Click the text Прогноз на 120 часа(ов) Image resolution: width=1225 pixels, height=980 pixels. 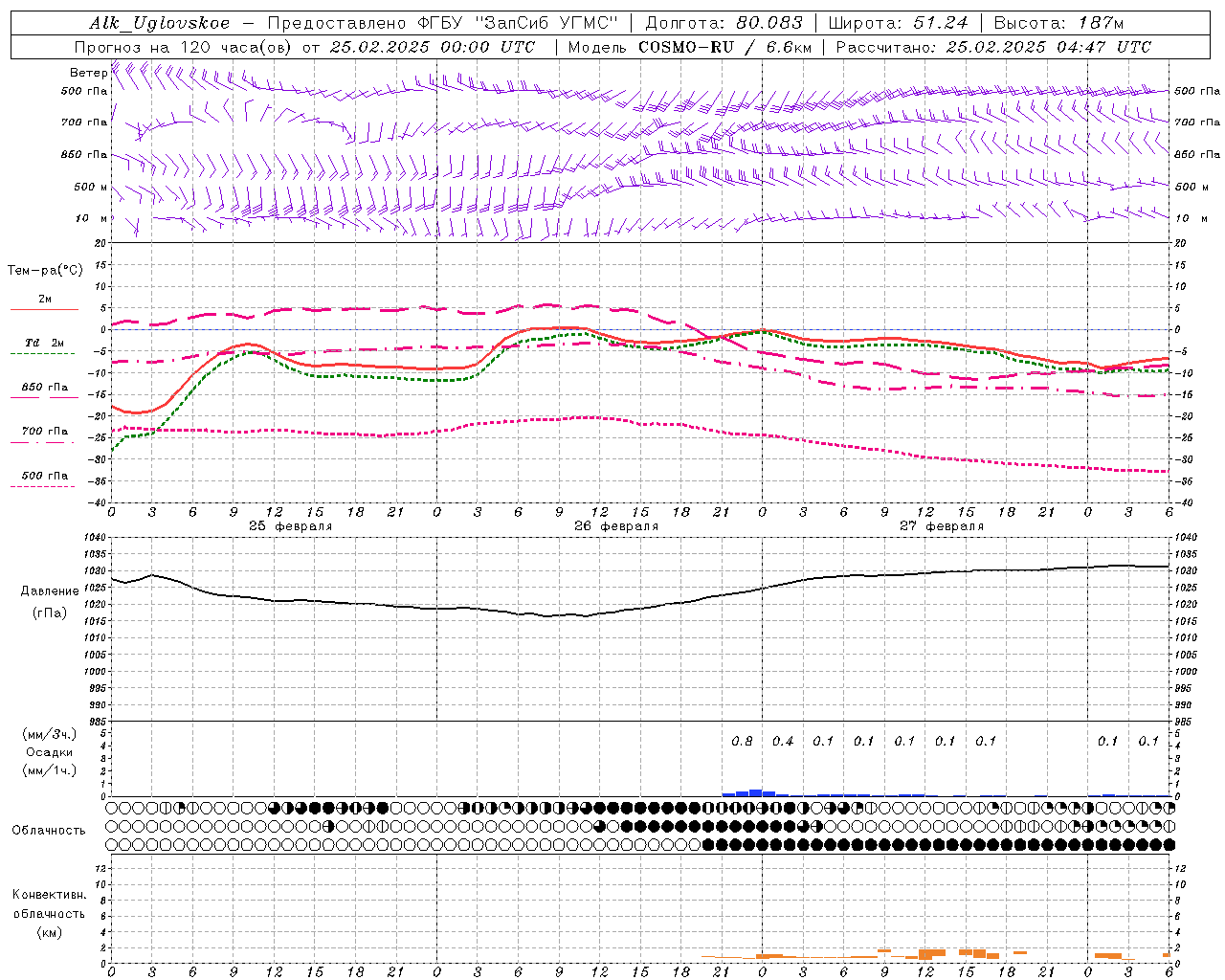tap(184, 47)
